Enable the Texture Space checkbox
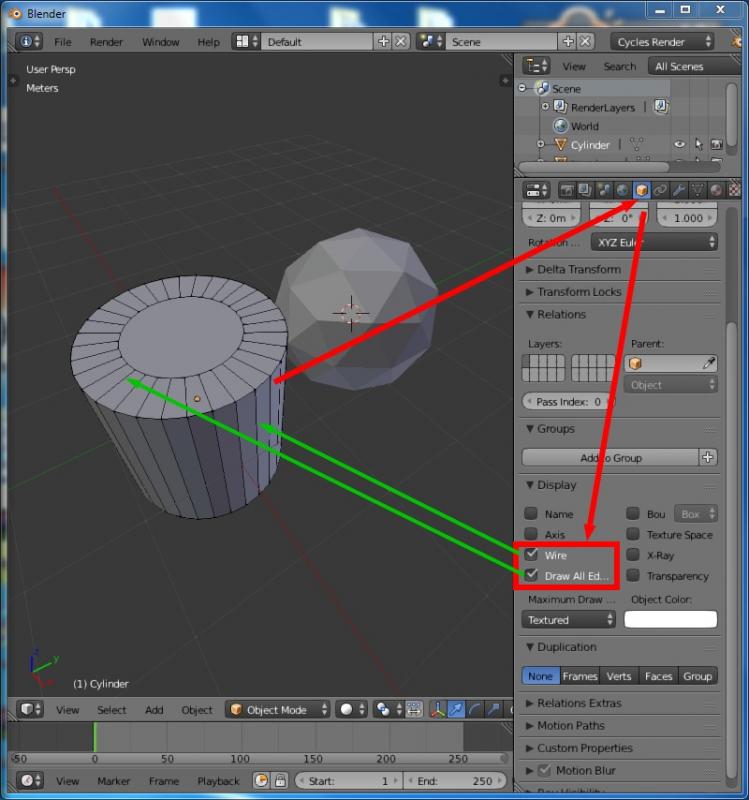Screen dimensions: 749x800 [x=633, y=534]
